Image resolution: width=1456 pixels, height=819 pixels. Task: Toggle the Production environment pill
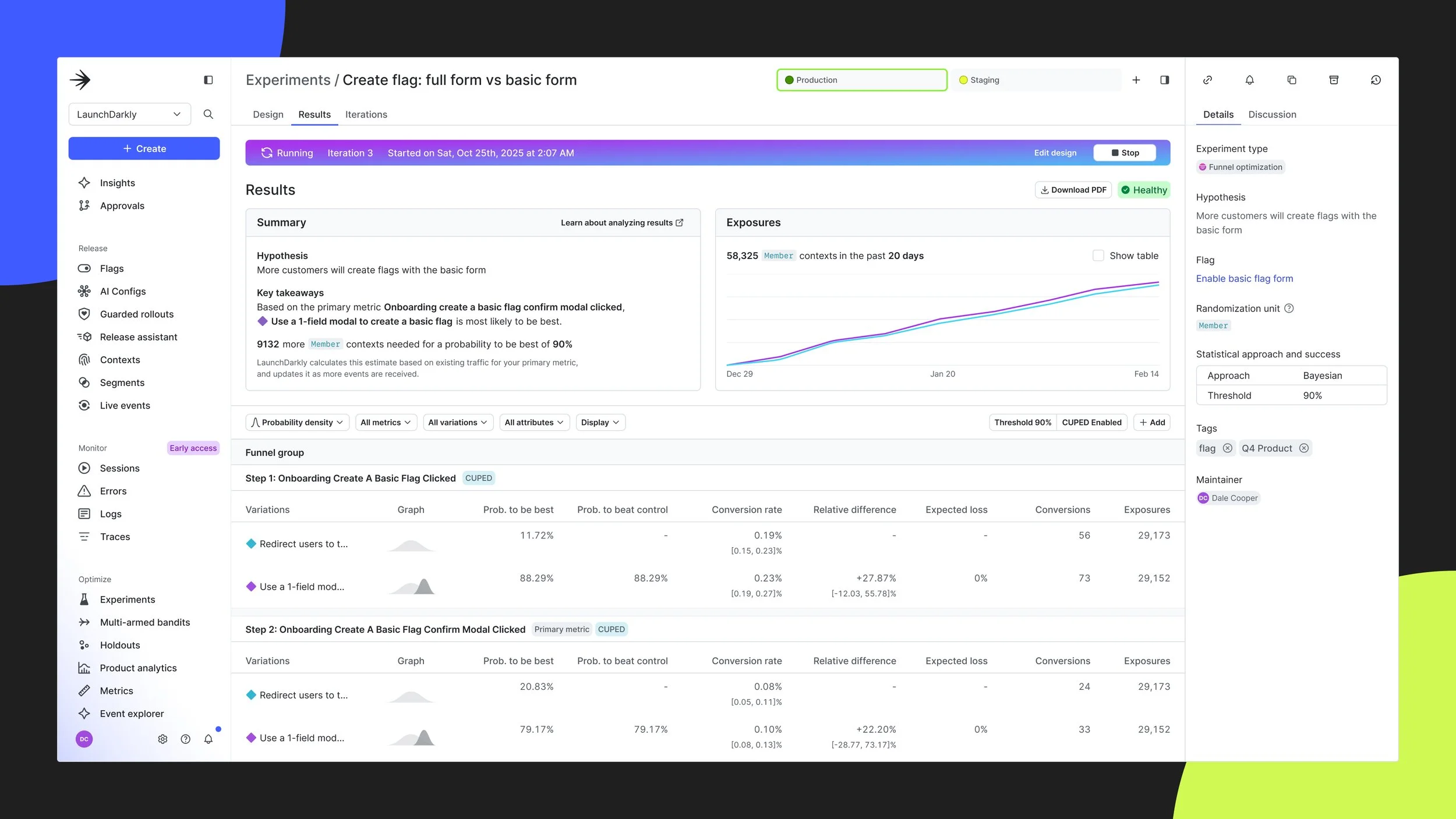click(861, 80)
